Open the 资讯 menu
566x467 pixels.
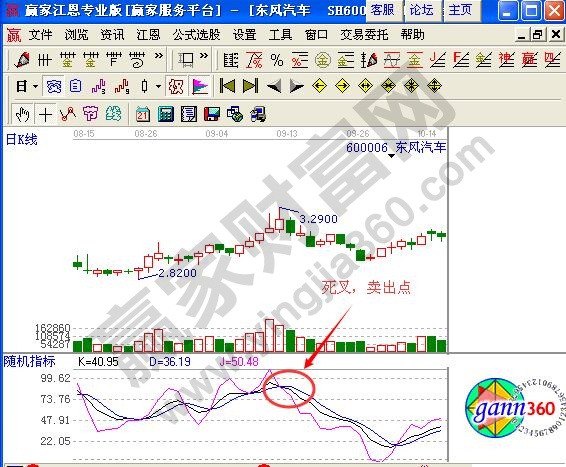[112, 35]
